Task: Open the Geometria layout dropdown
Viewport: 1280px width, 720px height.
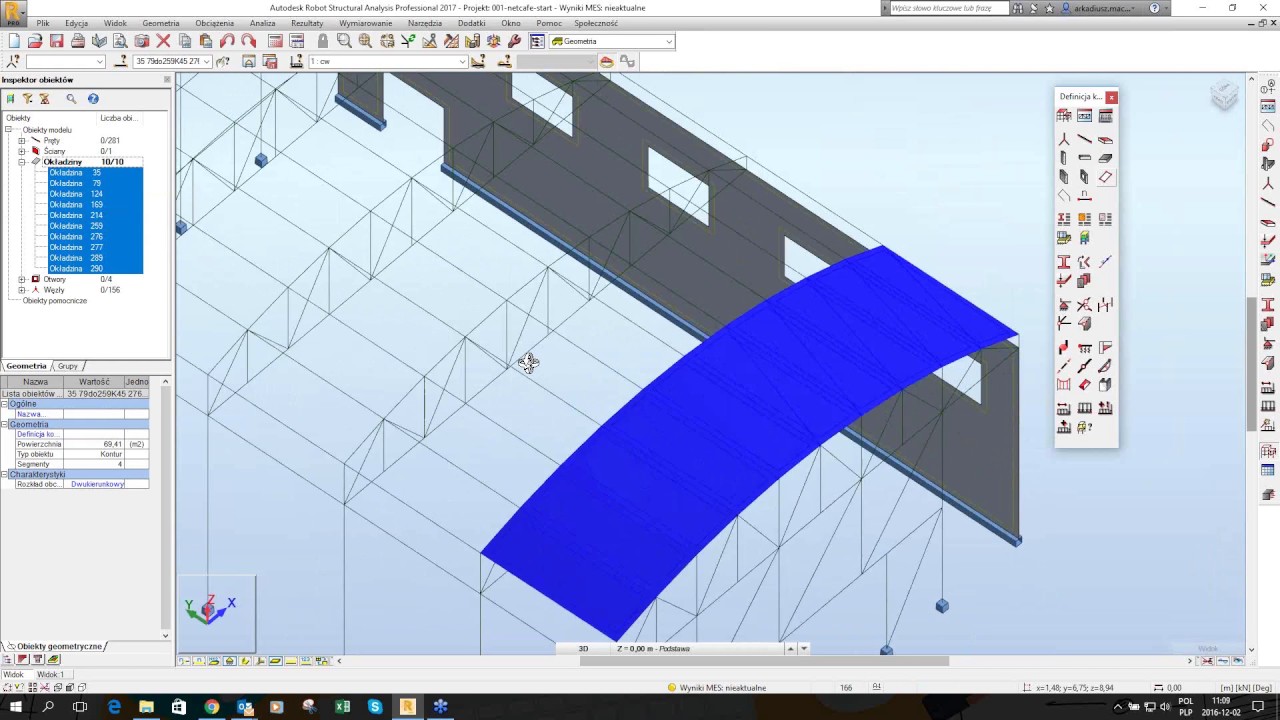Action: (669, 42)
